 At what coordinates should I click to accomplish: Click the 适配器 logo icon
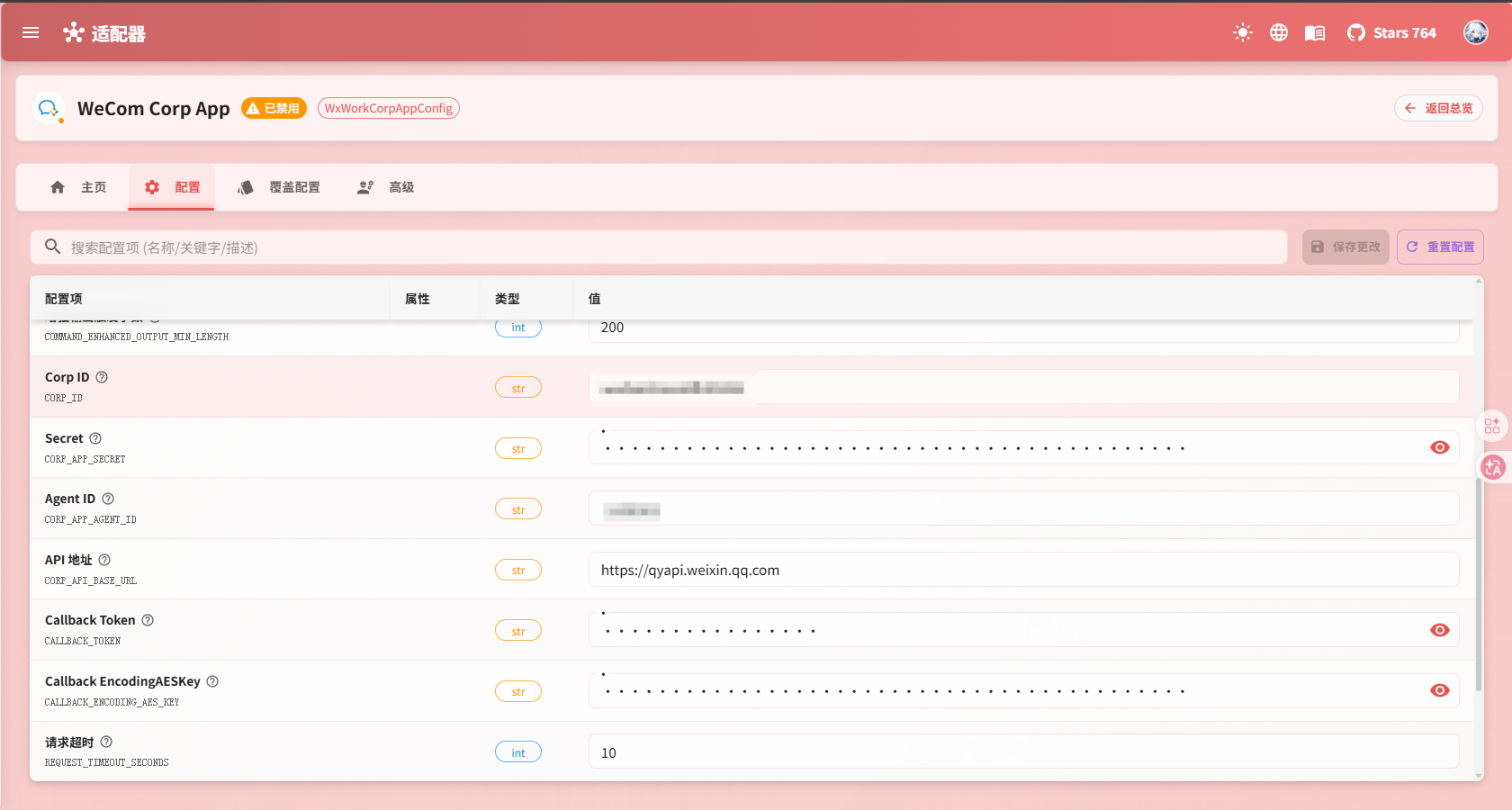[x=73, y=32]
